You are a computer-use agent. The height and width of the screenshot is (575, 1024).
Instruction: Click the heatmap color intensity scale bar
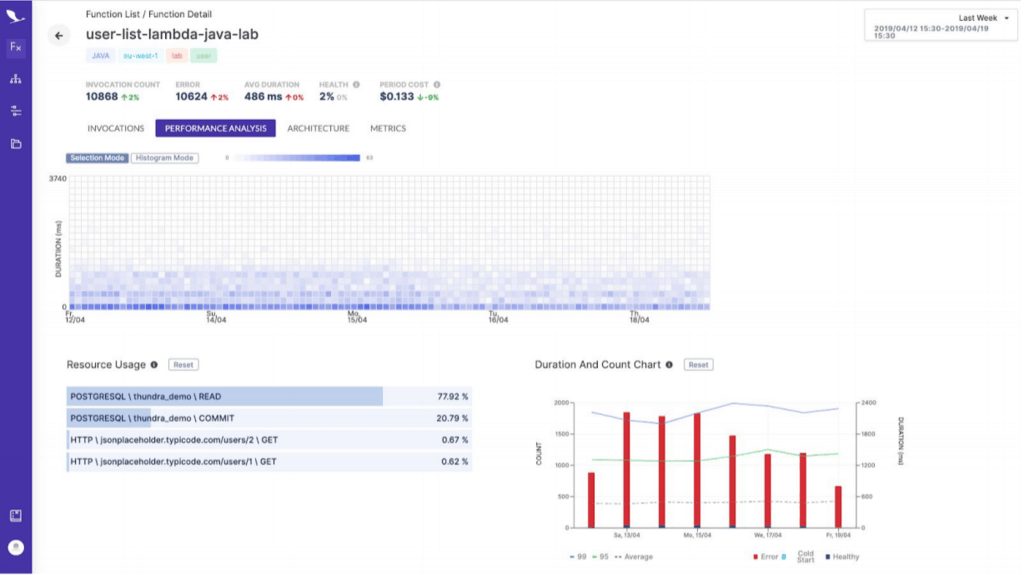click(297, 158)
